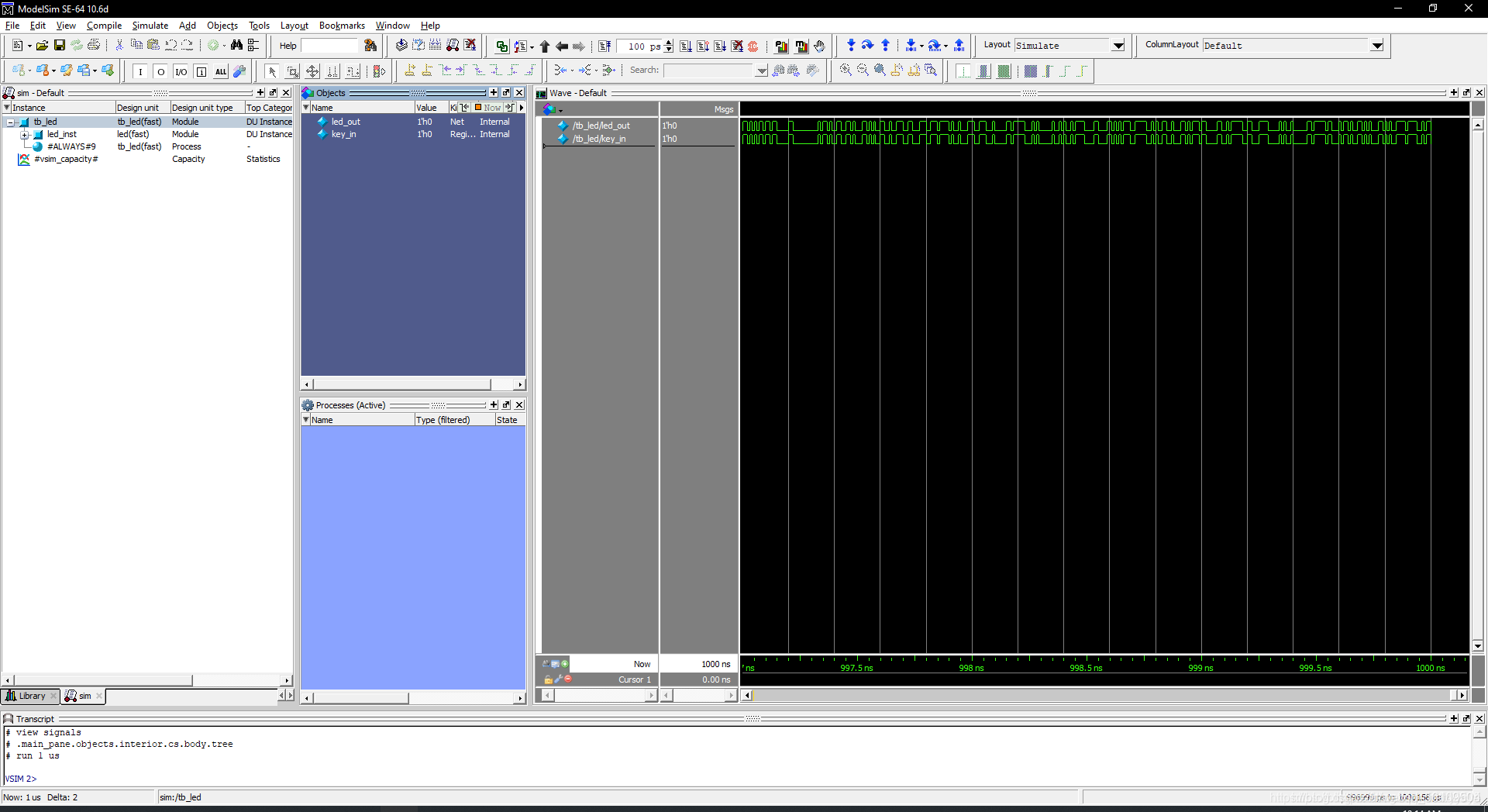
Task: Toggle the I/O ports filter button
Action: [181, 71]
